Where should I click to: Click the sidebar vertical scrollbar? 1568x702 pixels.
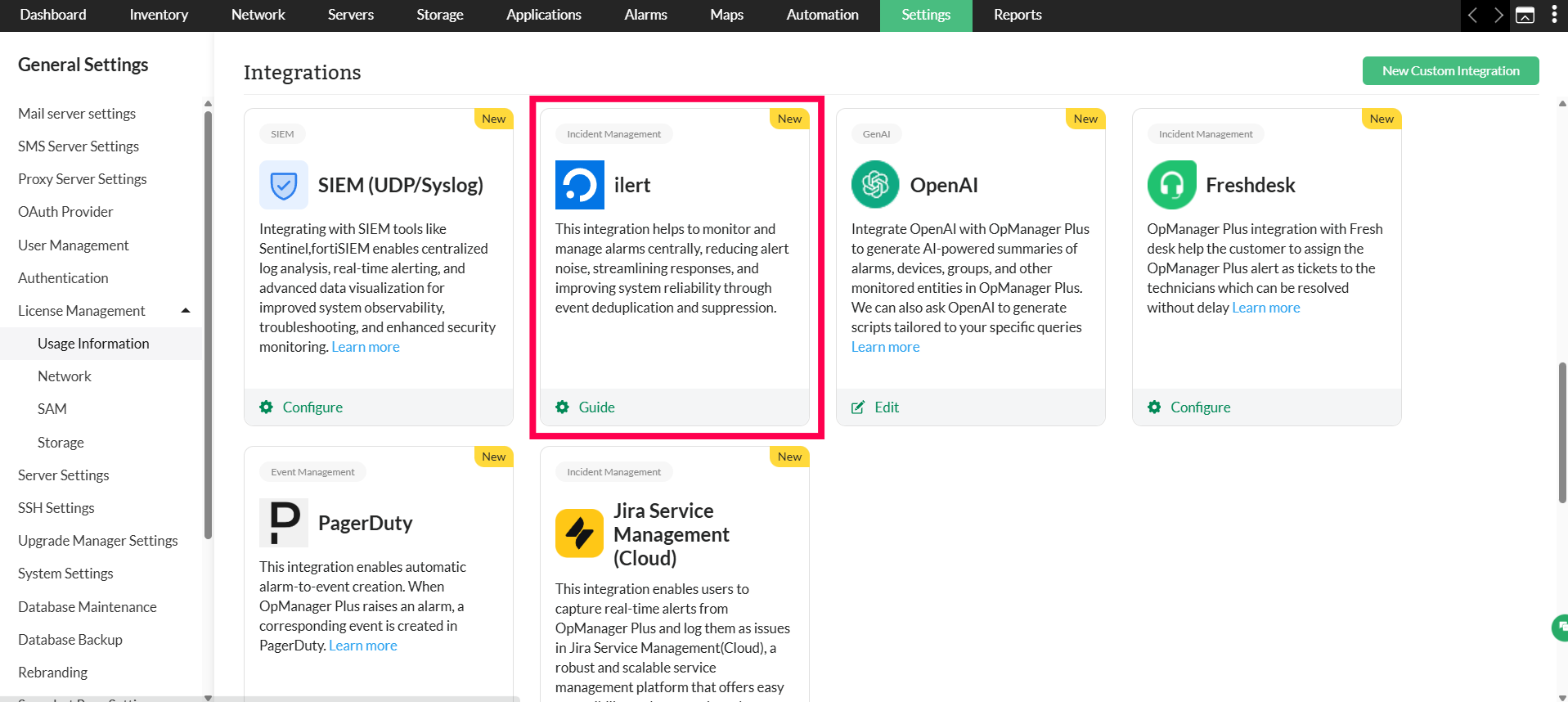pyautogui.click(x=208, y=325)
